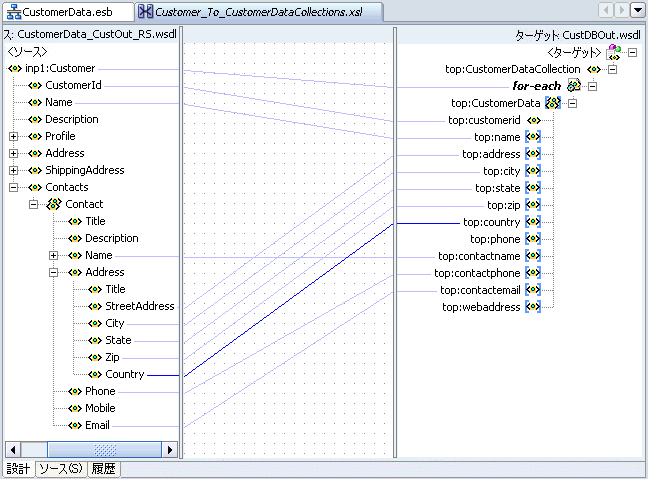Click the top:customerid element icon

coord(534,120)
